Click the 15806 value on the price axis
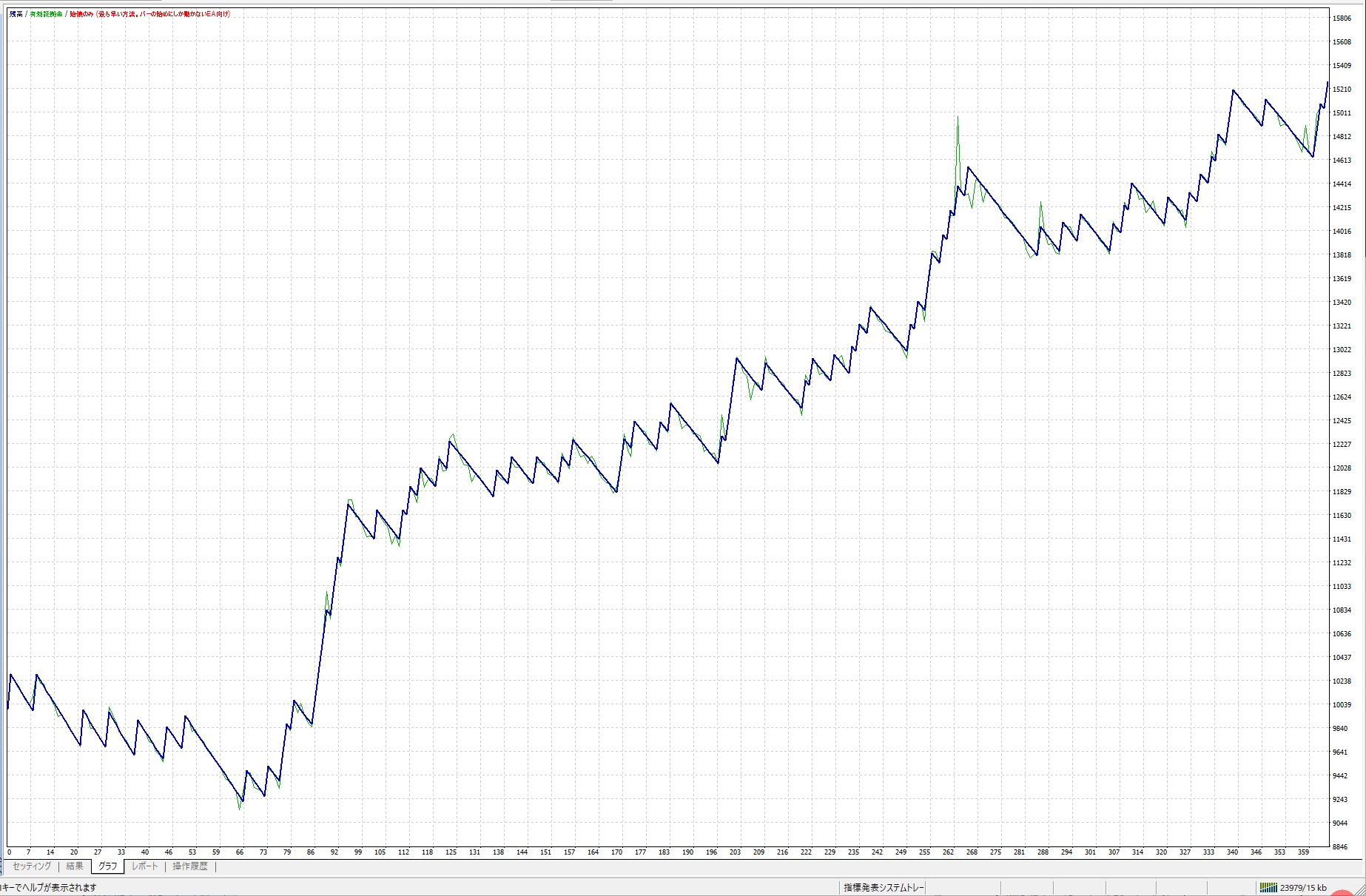 (1342, 18)
